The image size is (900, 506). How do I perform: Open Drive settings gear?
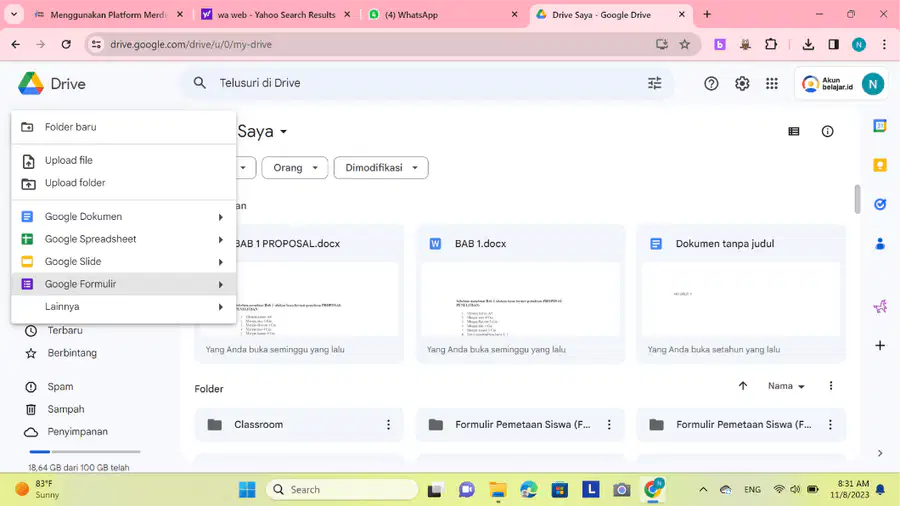pos(742,84)
